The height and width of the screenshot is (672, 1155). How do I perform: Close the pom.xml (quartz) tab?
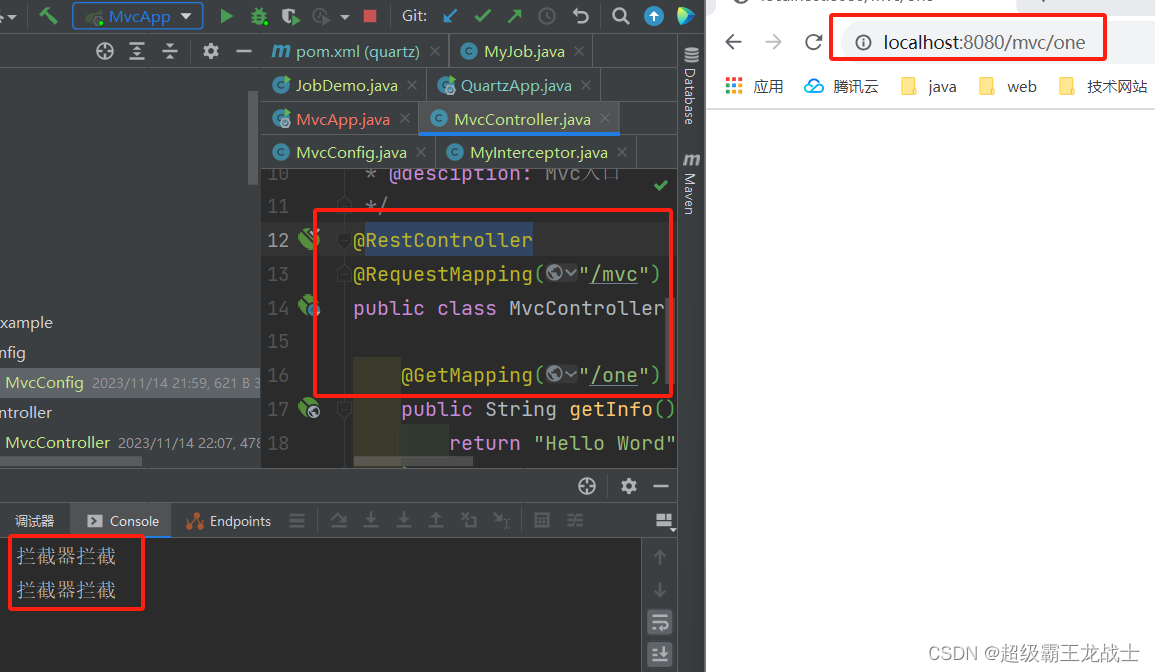tap(435, 51)
